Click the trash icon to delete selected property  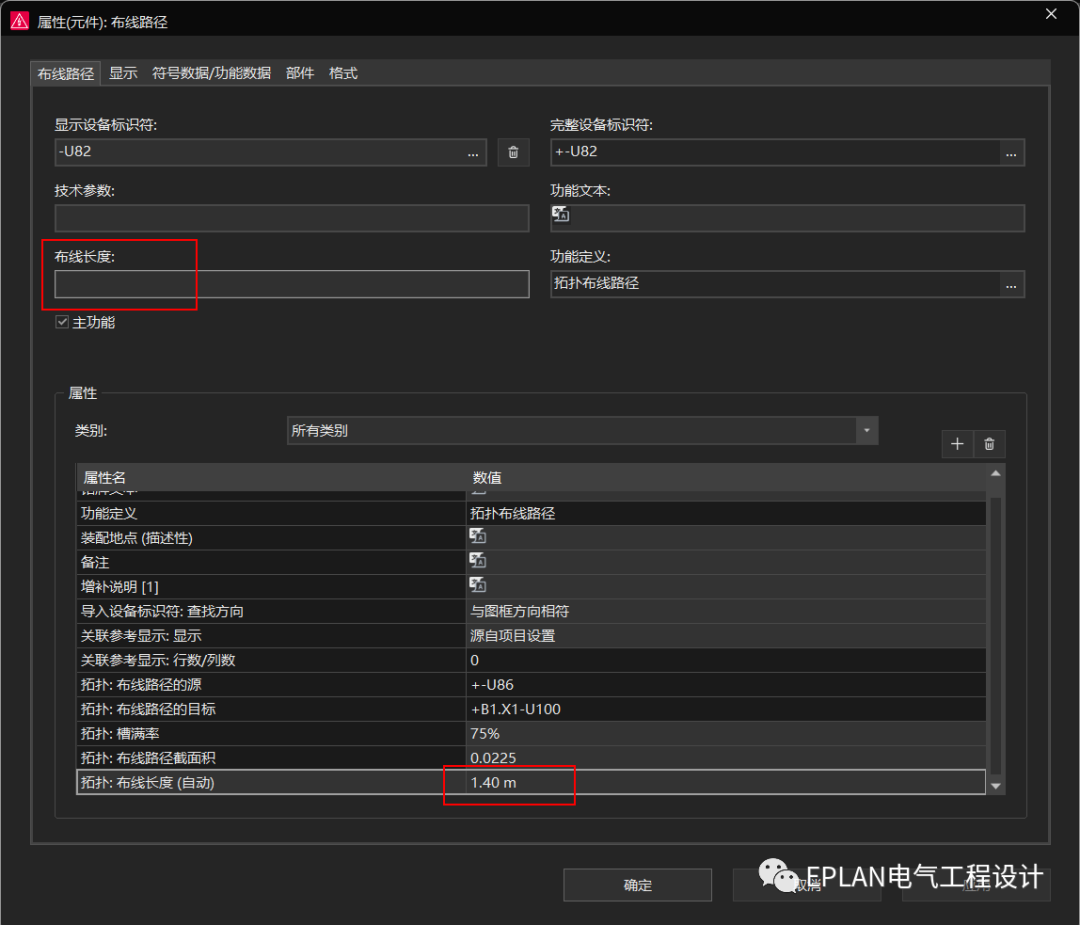tap(989, 443)
